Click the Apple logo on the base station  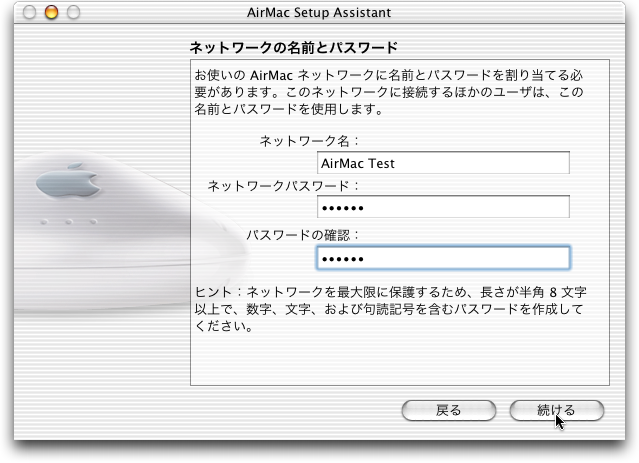[x=62, y=185]
